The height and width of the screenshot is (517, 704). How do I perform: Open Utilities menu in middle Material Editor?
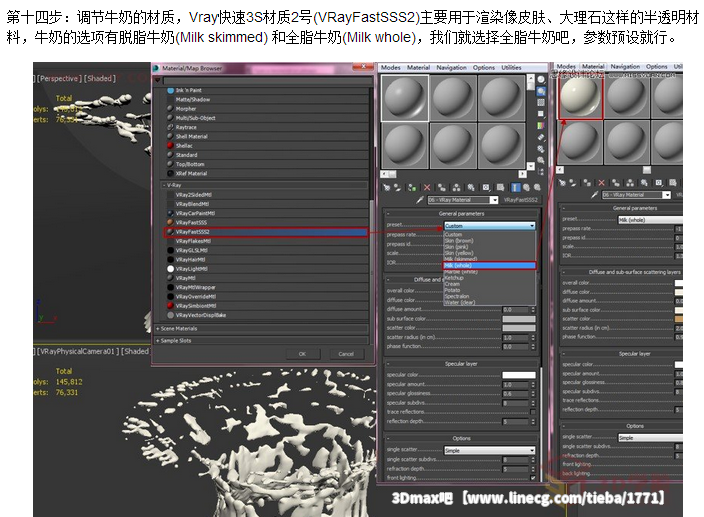point(511,67)
